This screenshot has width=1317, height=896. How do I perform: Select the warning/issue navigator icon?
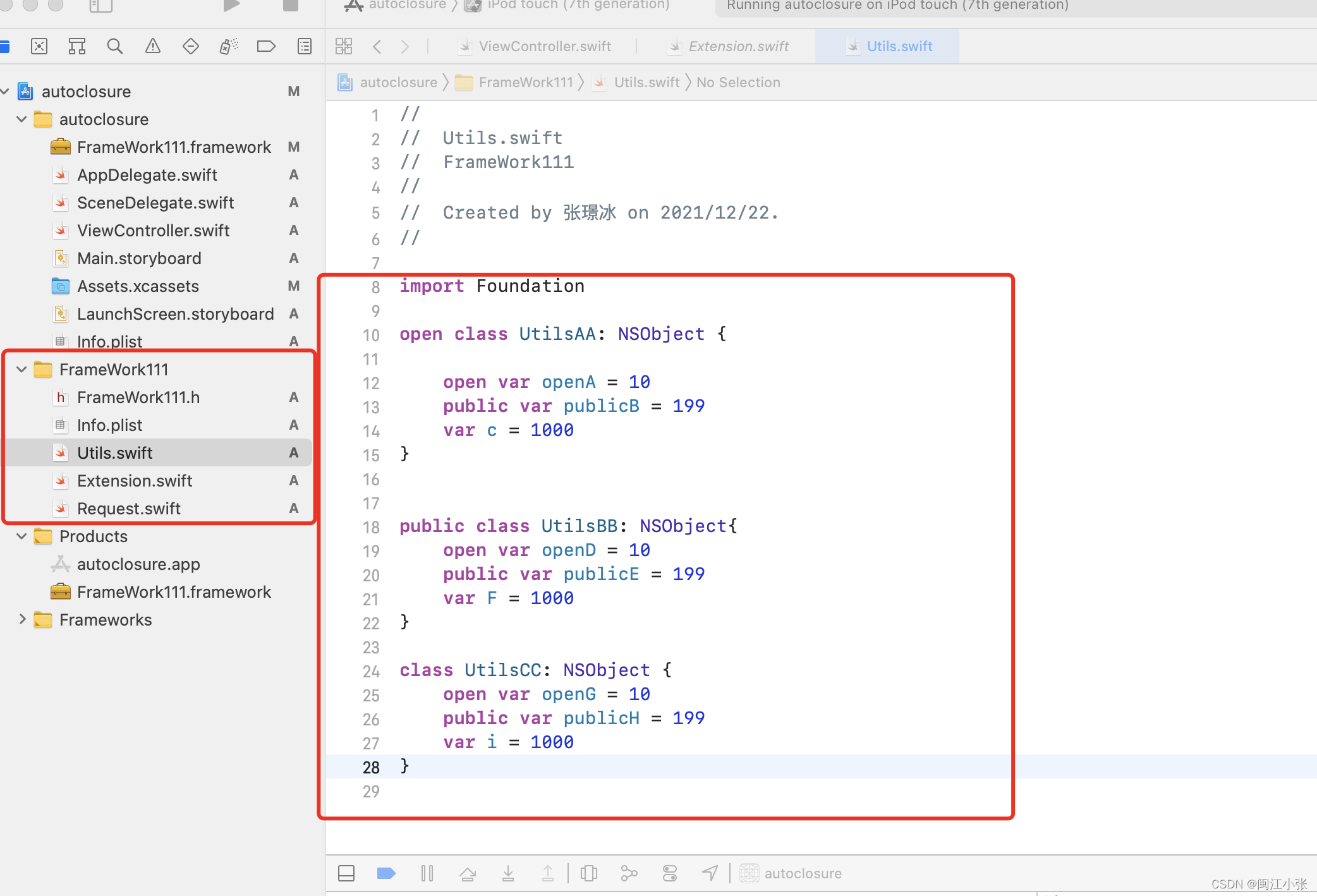pos(153,46)
